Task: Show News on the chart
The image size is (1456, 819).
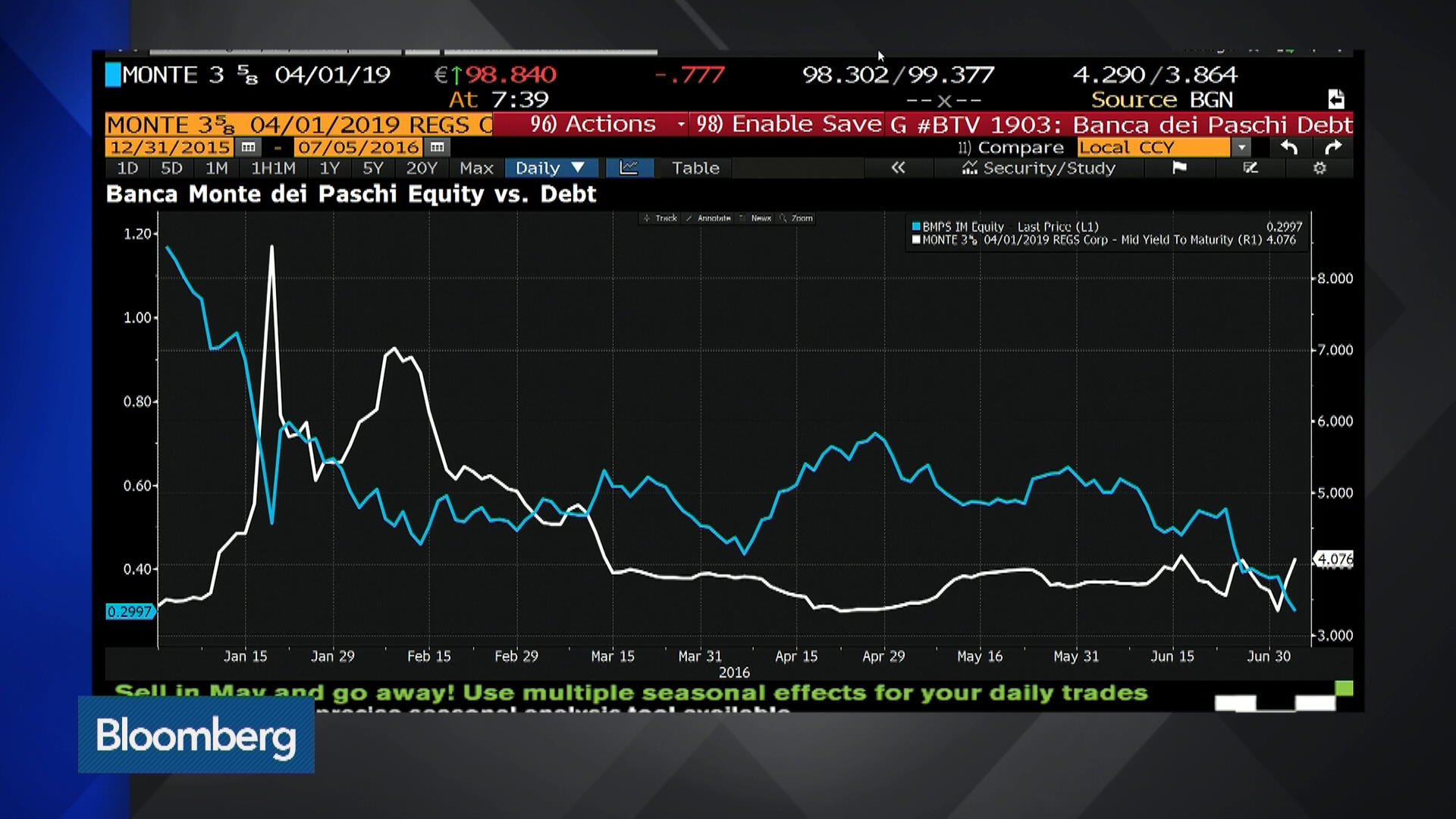Action: [x=755, y=218]
